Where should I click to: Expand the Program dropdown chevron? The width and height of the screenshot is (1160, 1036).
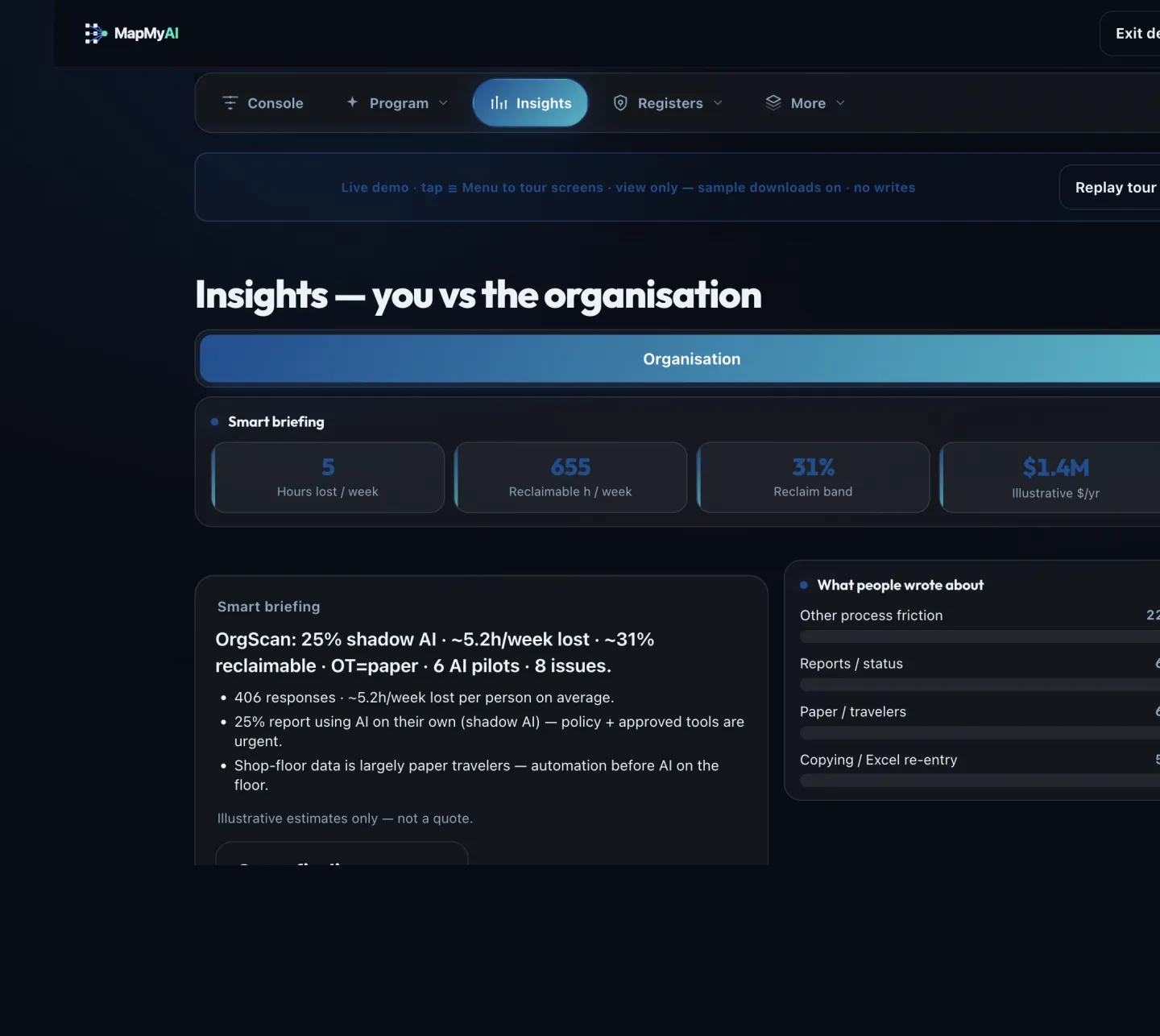coord(443,103)
